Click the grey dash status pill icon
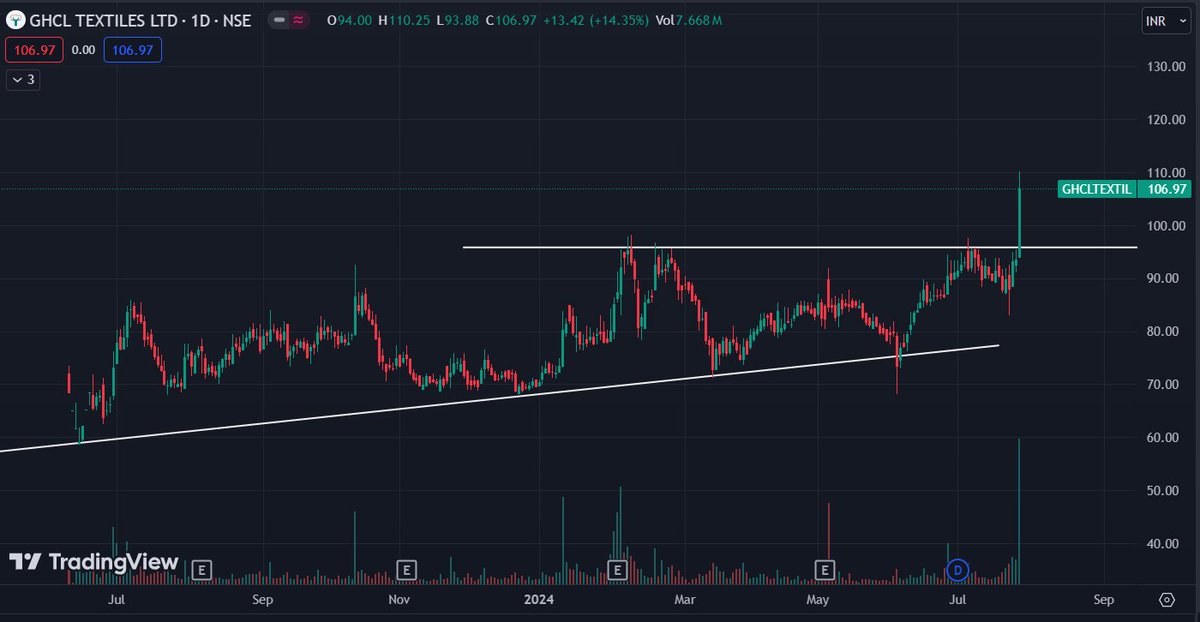Screen dimensions: 1200x622 point(278,19)
